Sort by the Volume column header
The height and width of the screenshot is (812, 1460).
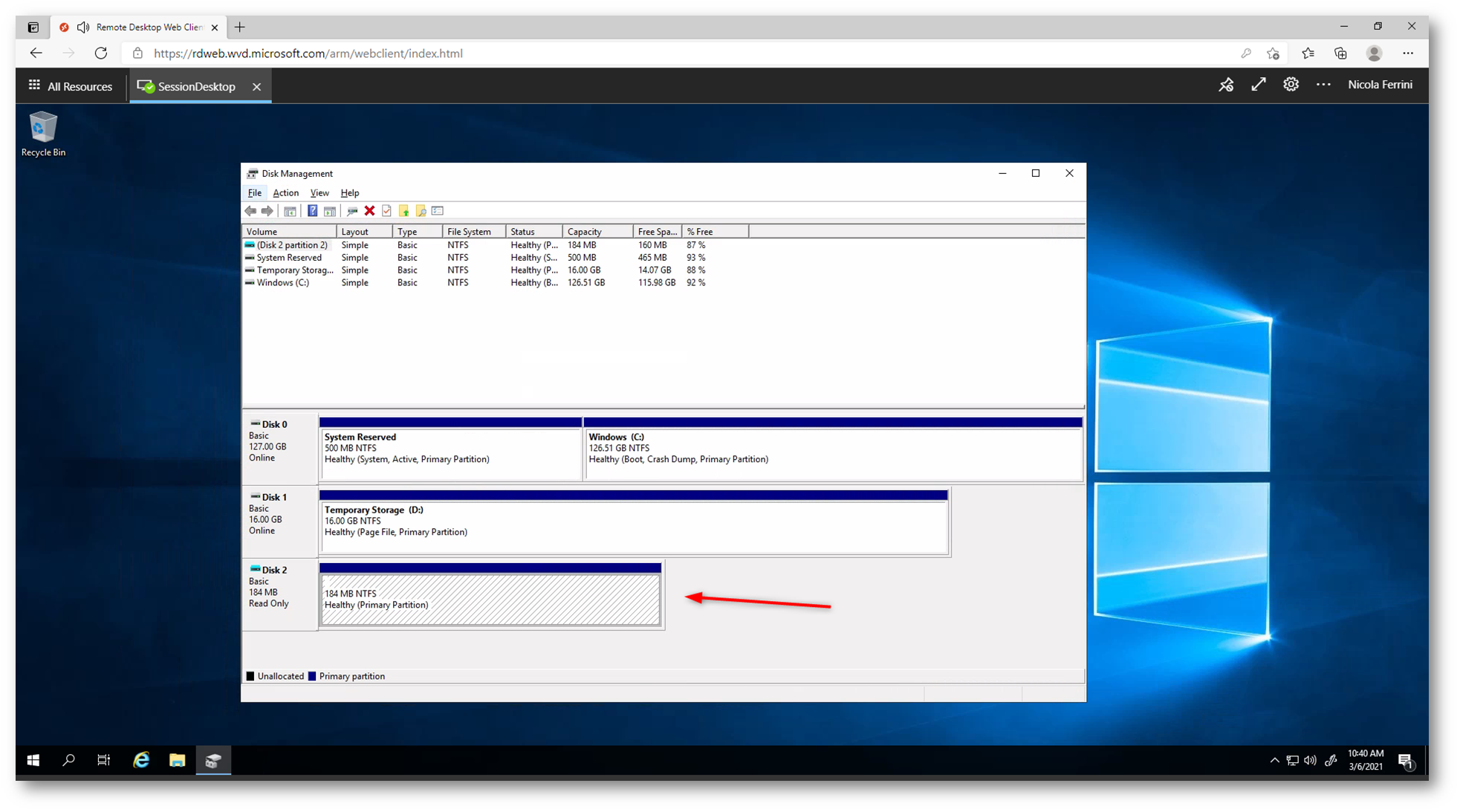click(290, 232)
